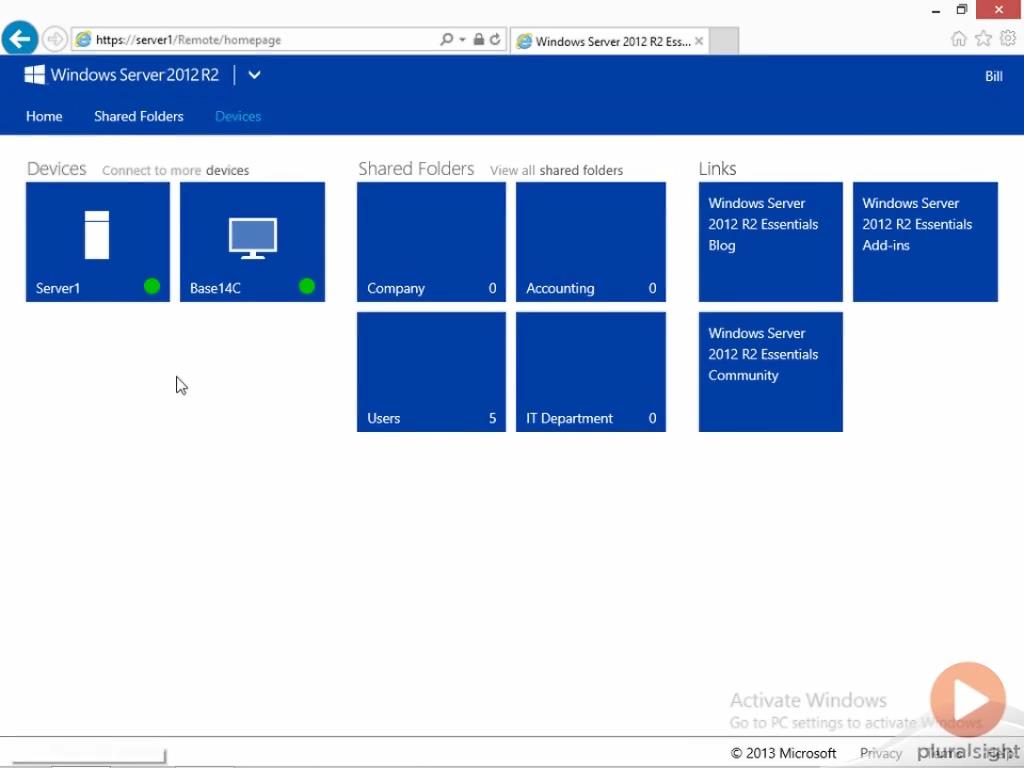Open browser Tools gear icon
This screenshot has width=1024, height=768.
[1008, 39]
